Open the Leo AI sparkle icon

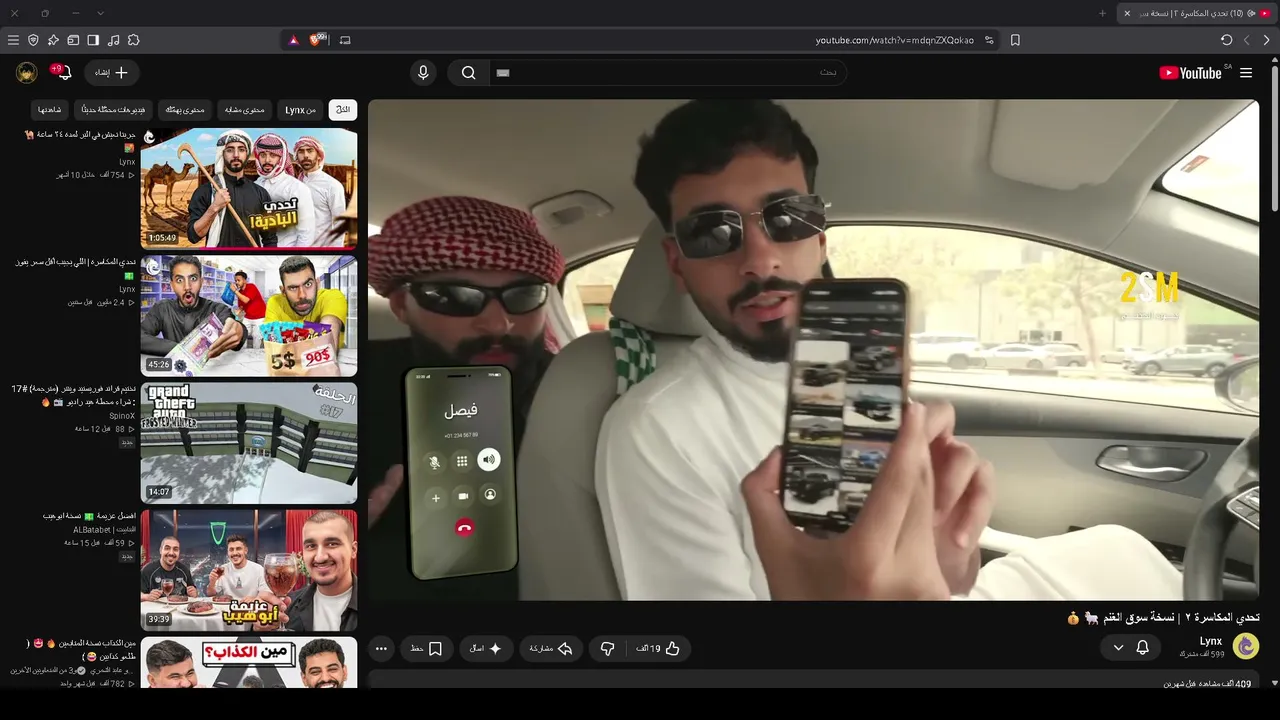click(53, 40)
